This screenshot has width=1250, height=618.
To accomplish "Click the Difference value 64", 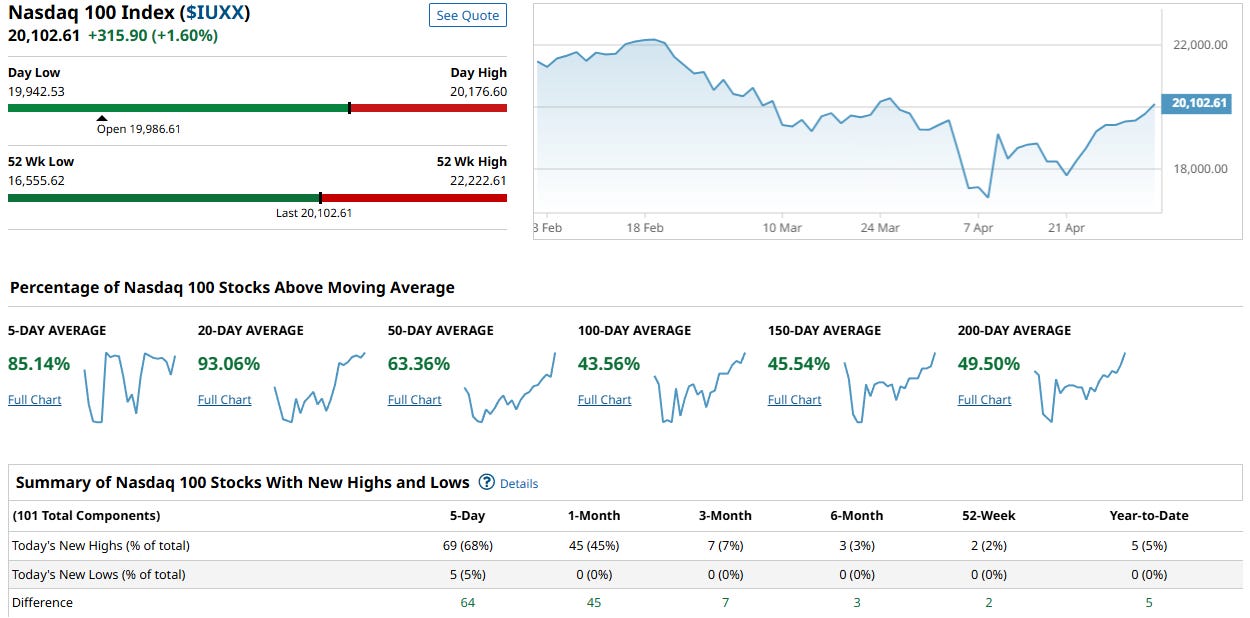I will 467,603.
